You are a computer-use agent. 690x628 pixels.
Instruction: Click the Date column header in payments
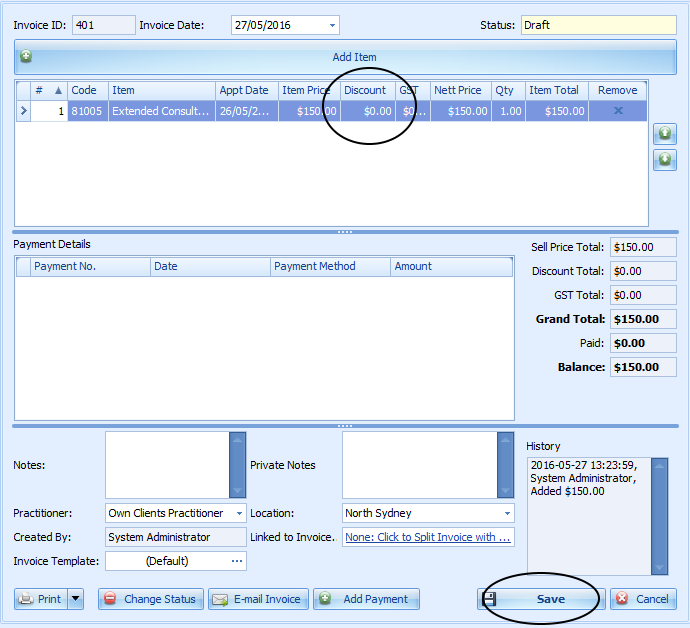[210, 266]
